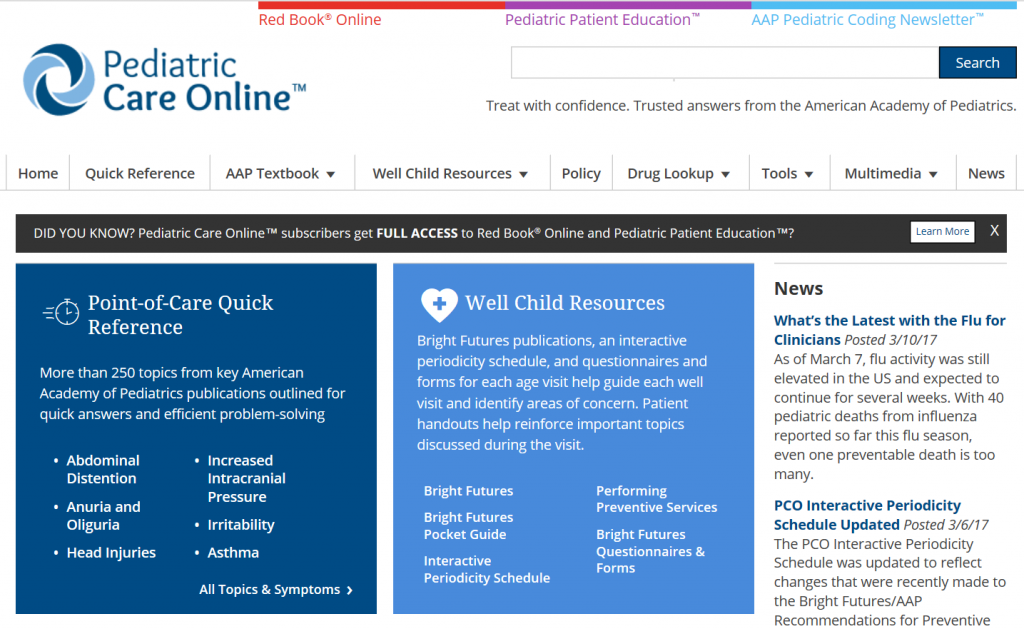Open Bright Futures Questionnaires & Forms link
Viewport: 1024px width, 629px height.
point(650,551)
